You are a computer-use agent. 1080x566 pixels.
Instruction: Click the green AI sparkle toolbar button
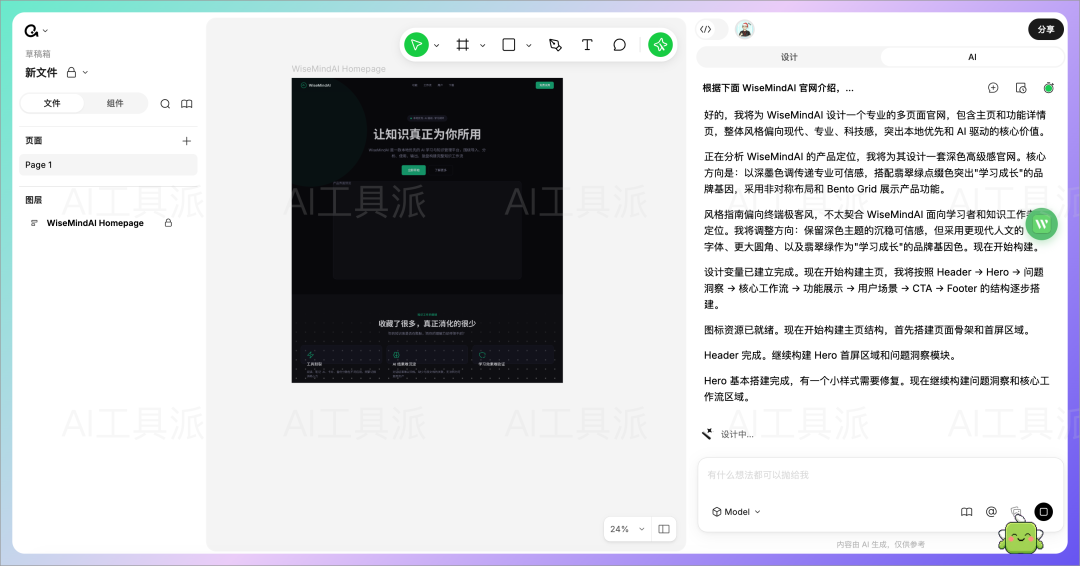tap(661, 45)
